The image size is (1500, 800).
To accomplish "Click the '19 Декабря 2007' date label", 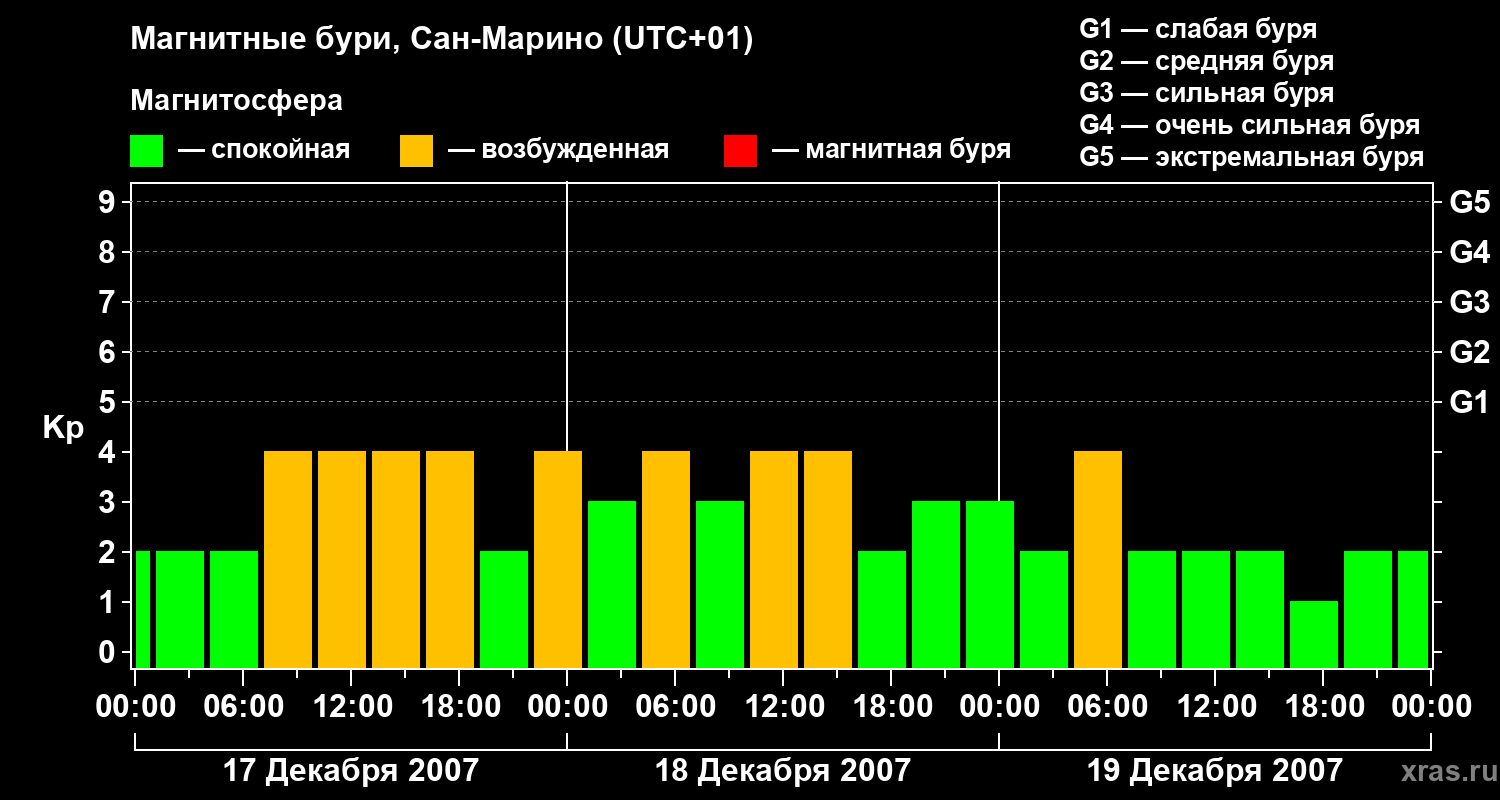I will (1215, 771).
